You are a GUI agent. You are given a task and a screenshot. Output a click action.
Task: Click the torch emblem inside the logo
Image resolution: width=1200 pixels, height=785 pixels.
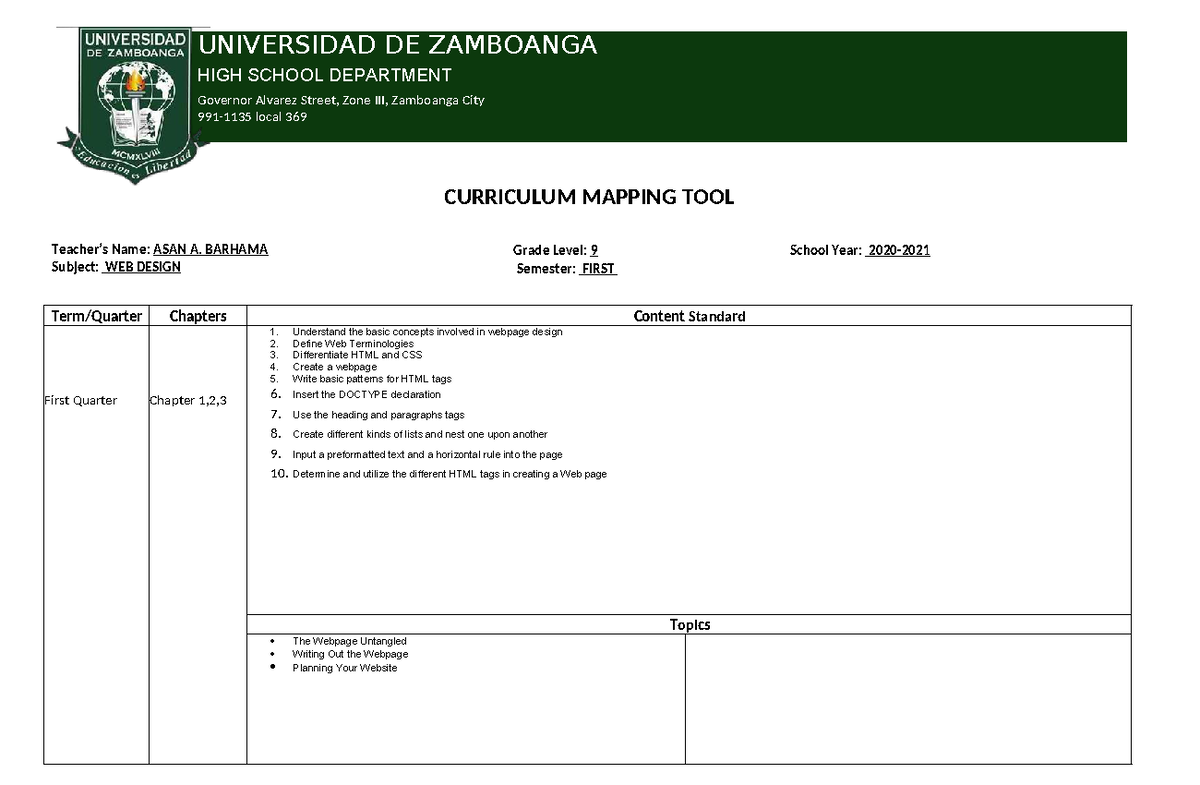point(137,80)
